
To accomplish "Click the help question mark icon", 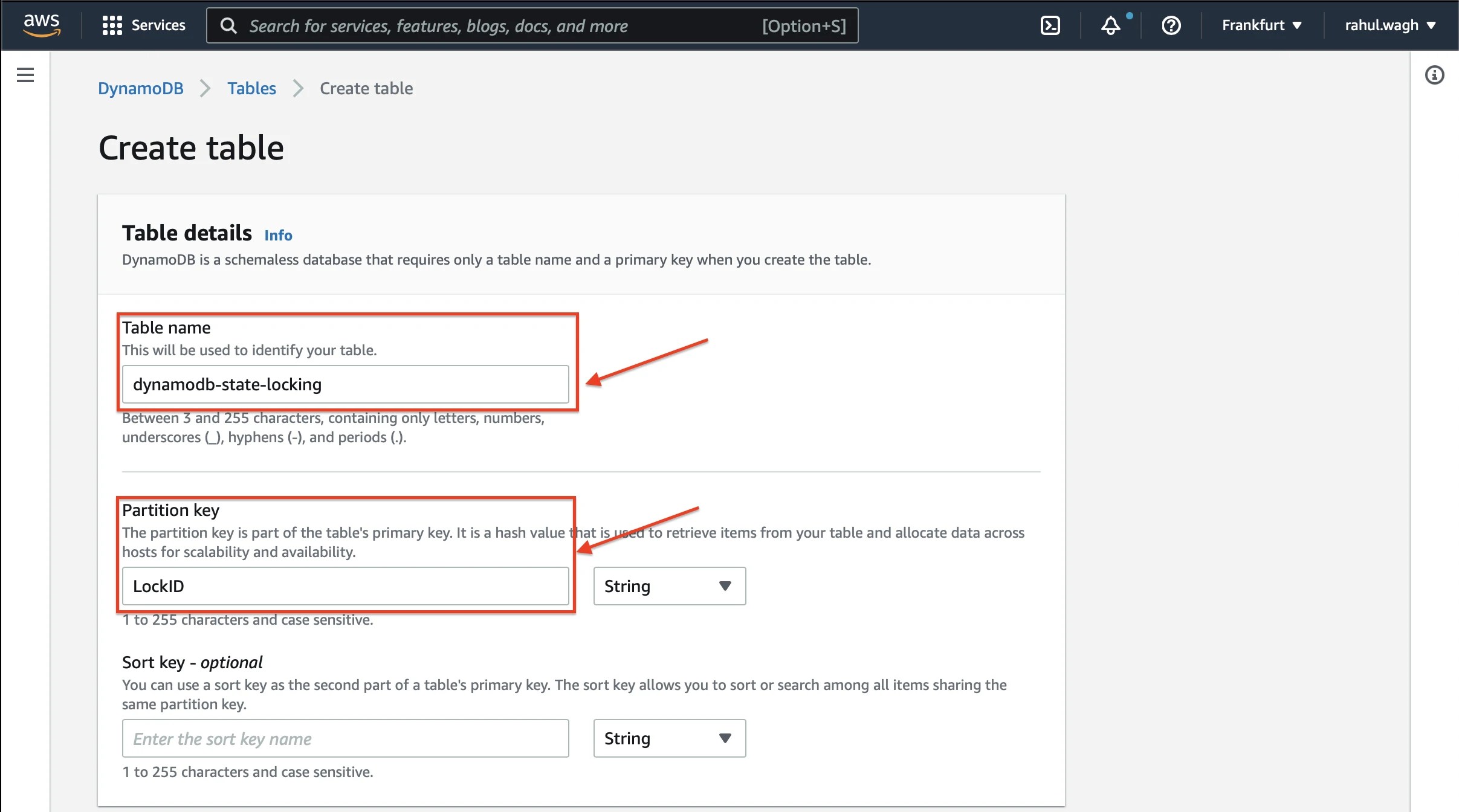I will 1169,25.
